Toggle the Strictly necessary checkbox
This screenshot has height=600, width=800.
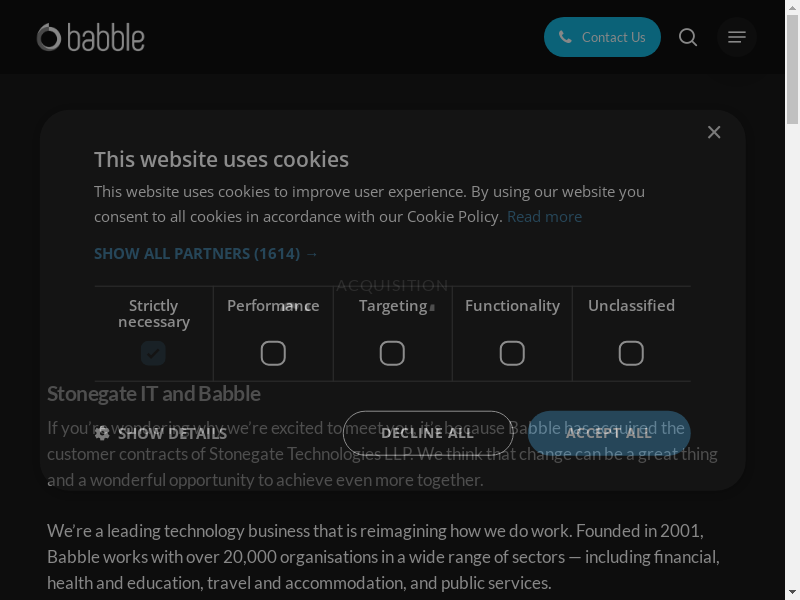coord(153,353)
